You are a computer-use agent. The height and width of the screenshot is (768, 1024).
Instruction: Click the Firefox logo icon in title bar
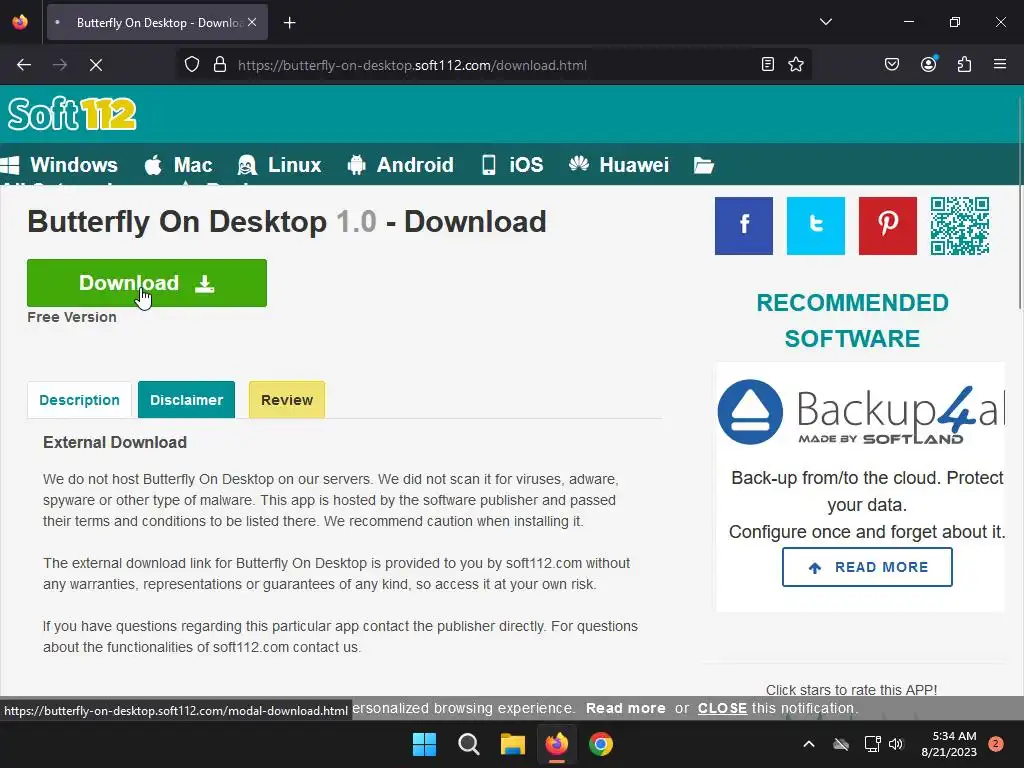tap(20, 22)
